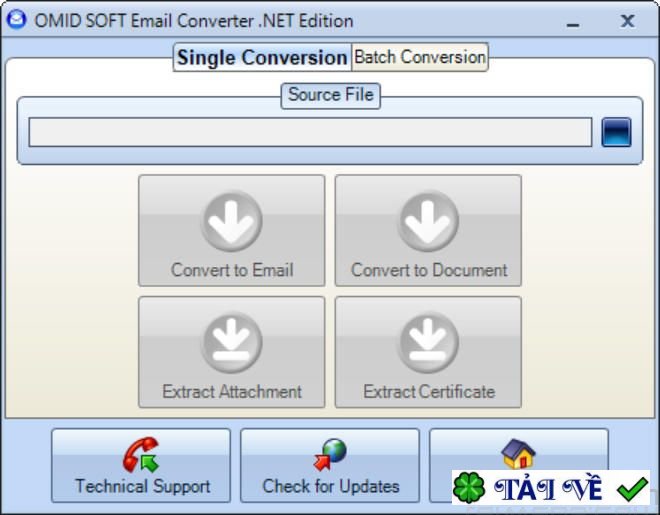Click the OMID SOFT app icon in title bar

pyautogui.click(x=17, y=20)
